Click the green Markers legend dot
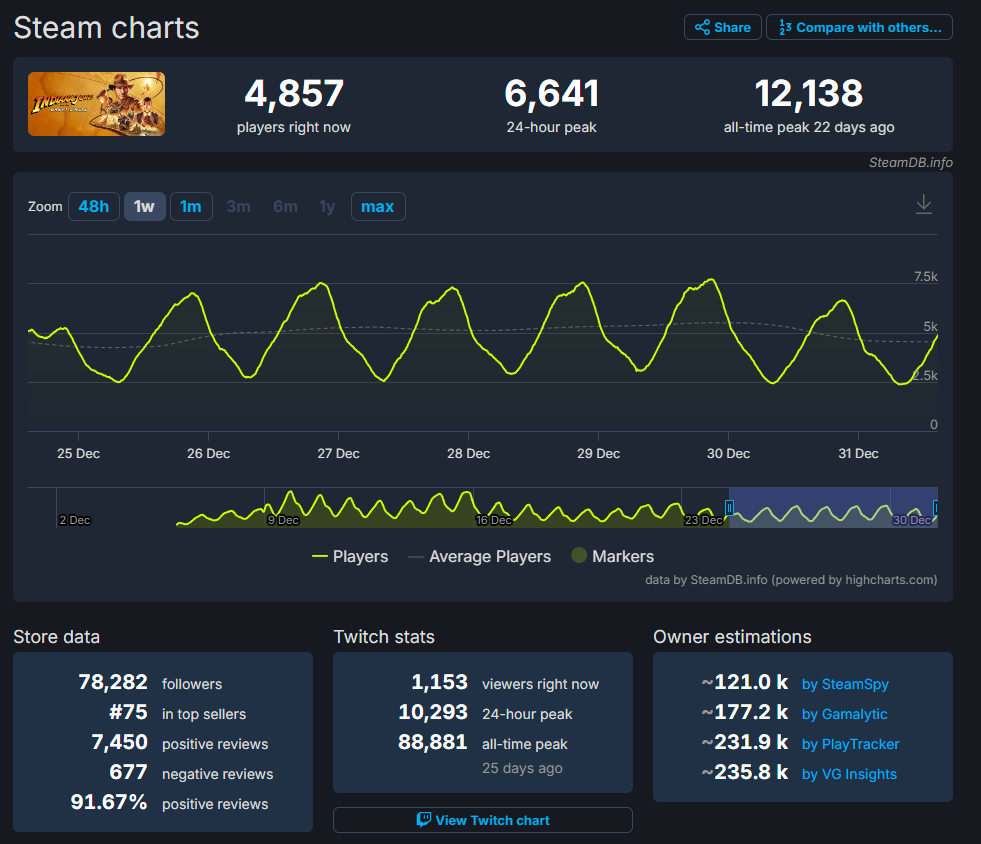This screenshot has height=844, width=981. pyautogui.click(x=579, y=555)
